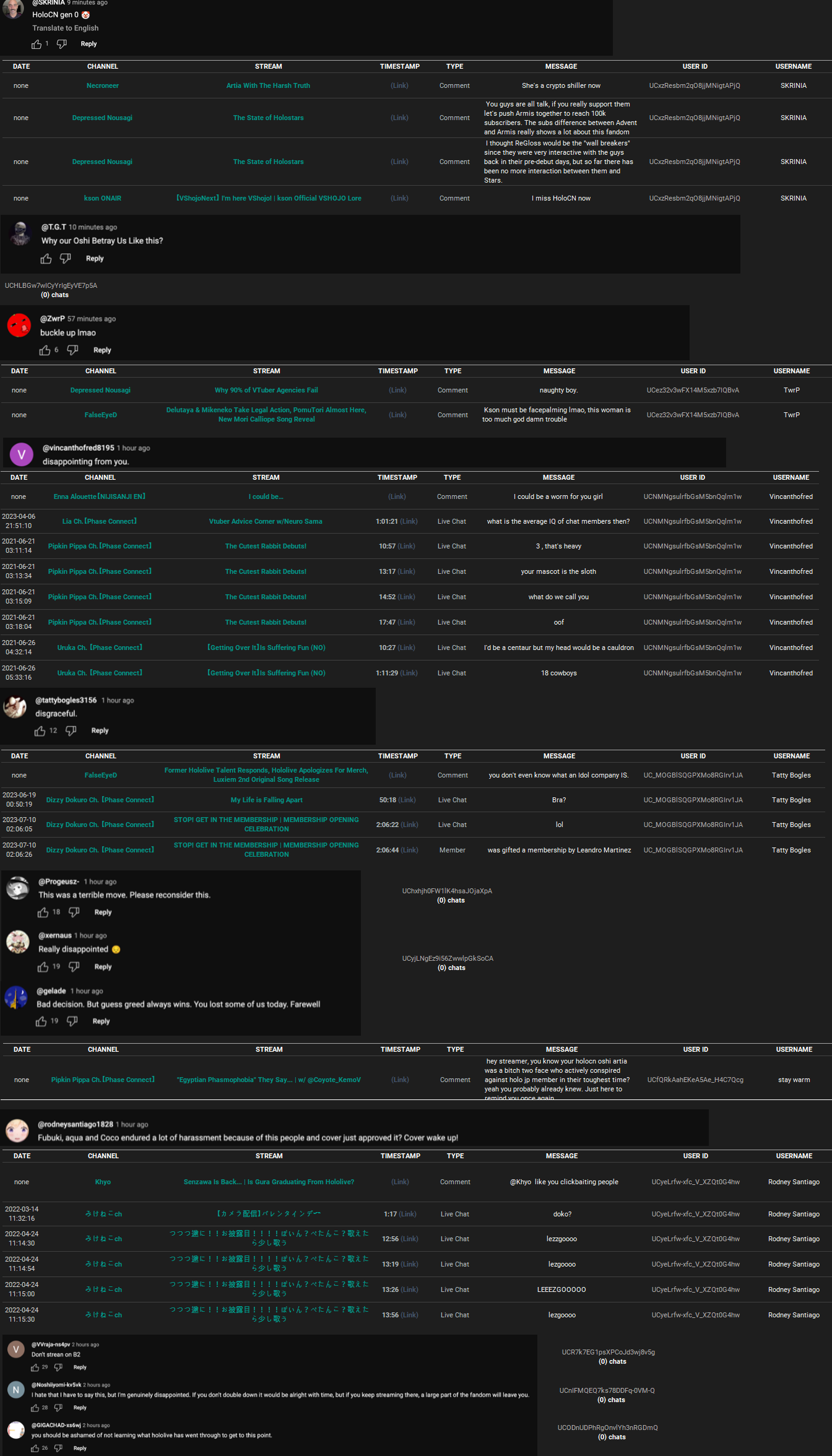
Task: Open stream 'Why 90% of VTuber Agencies Fail'
Action: pyautogui.click(x=266, y=391)
